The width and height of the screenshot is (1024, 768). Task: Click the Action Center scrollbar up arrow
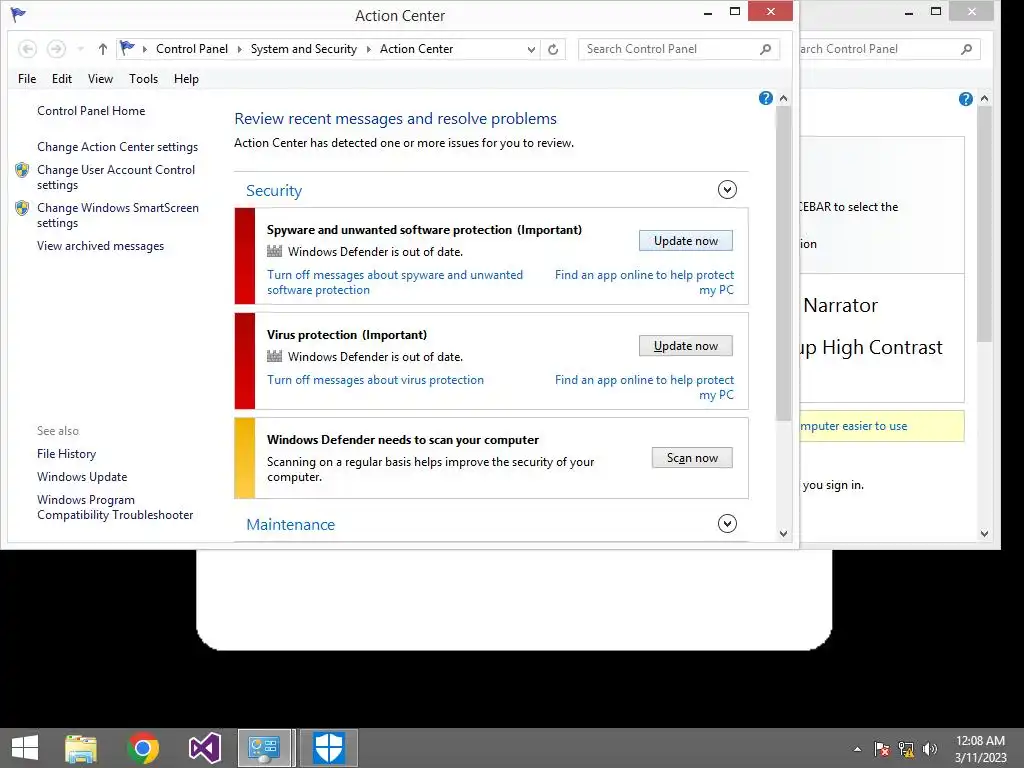click(784, 99)
